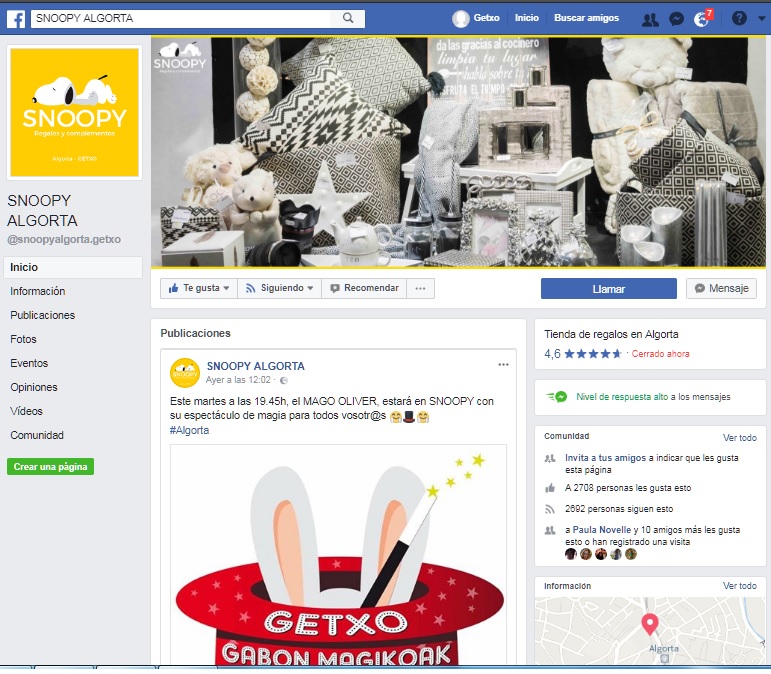
Task: Open the shop window cover photo
Action: (x=458, y=152)
